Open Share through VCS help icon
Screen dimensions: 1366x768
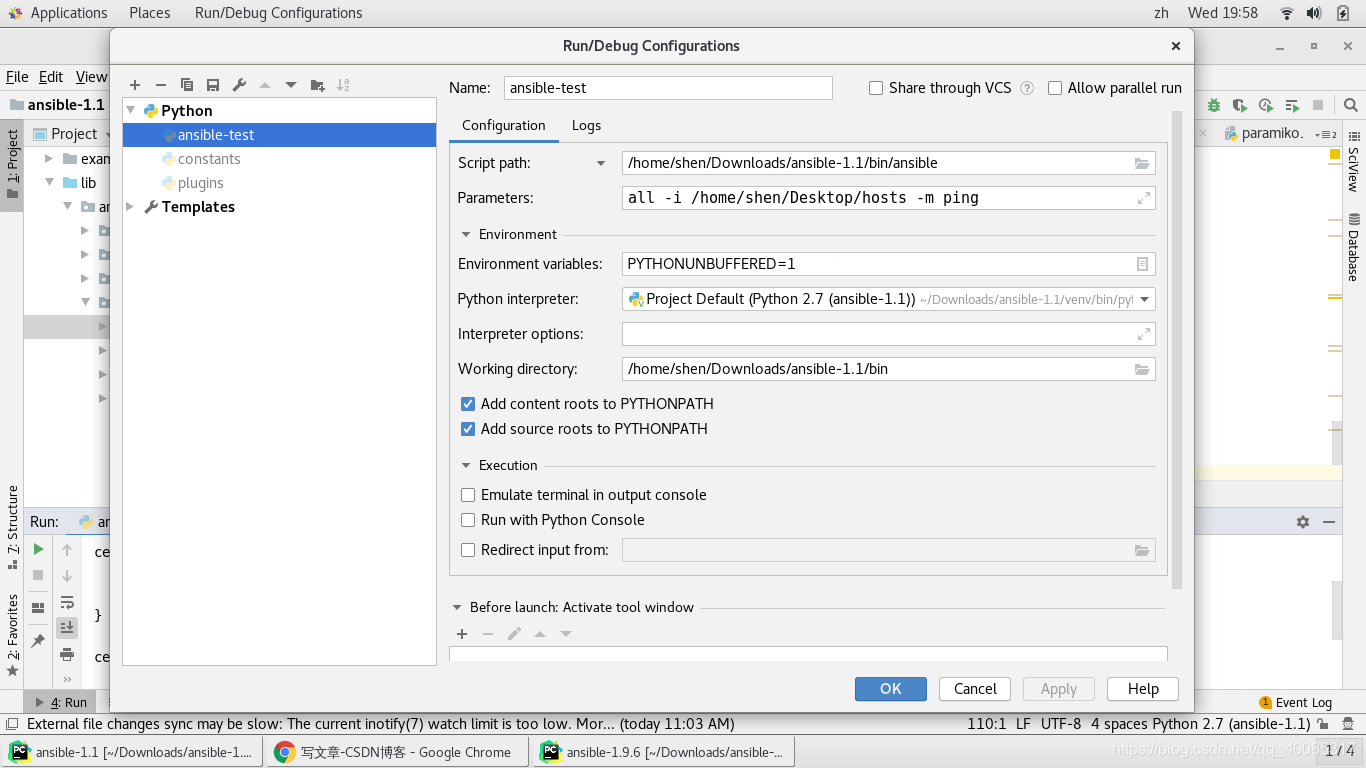[1027, 88]
